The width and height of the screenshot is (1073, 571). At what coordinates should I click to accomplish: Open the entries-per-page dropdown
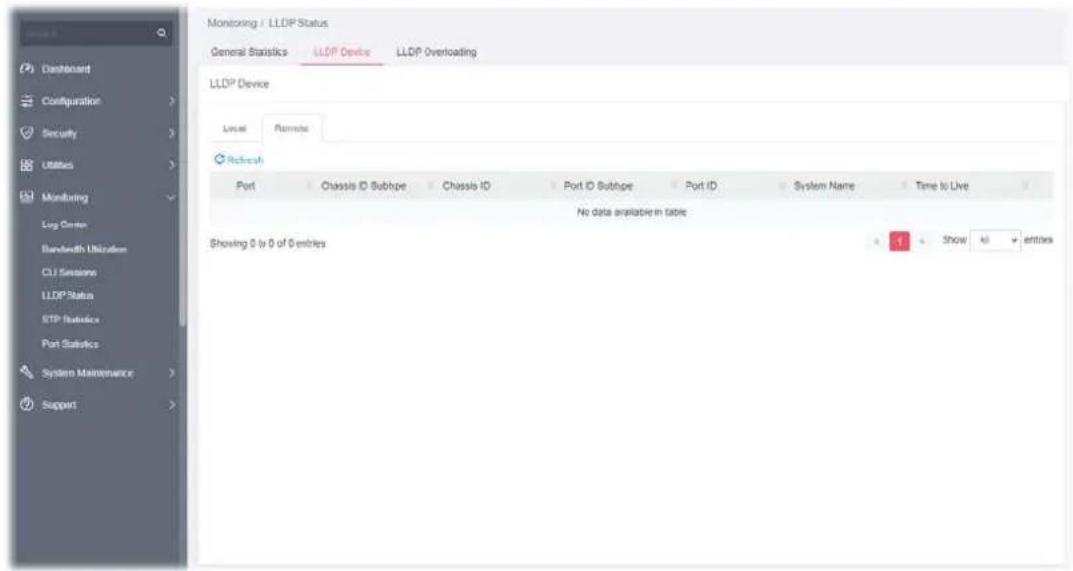click(x=996, y=240)
